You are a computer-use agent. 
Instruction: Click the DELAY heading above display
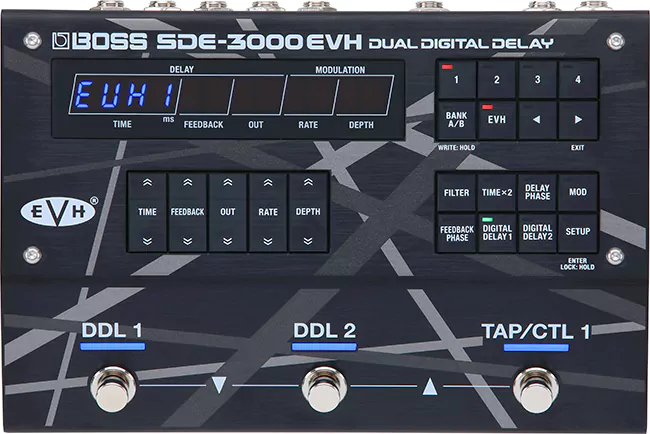coord(182,69)
